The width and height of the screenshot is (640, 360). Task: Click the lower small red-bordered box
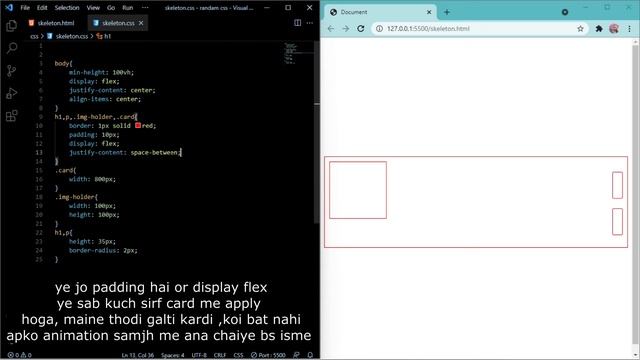[618, 222]
